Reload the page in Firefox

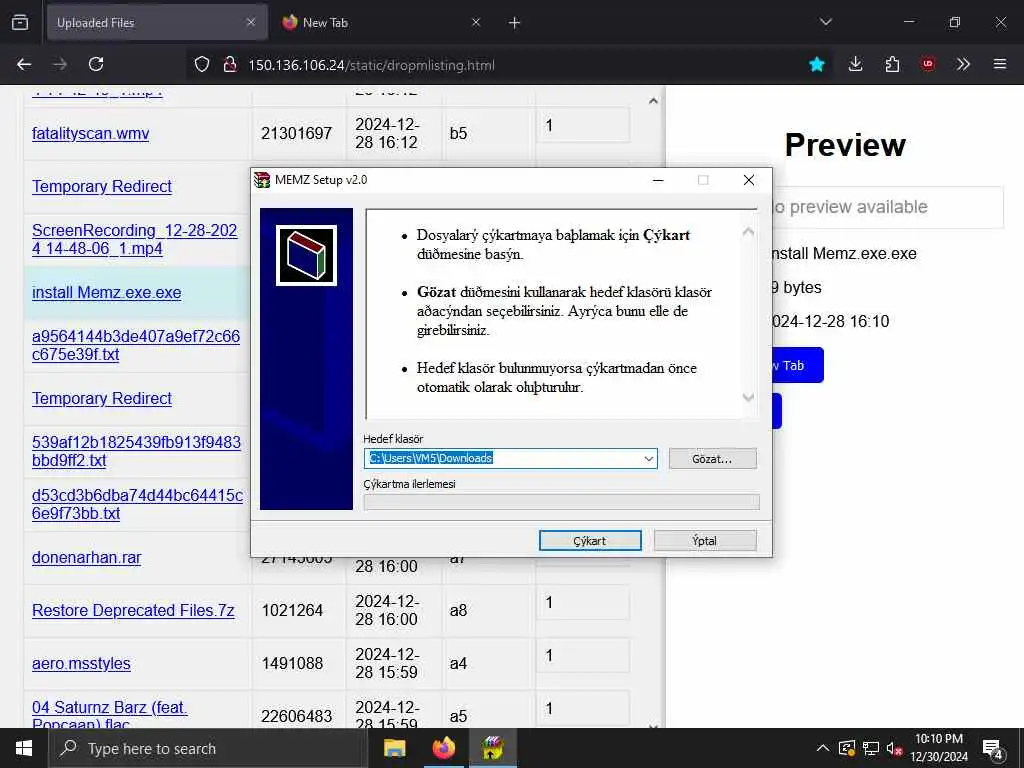(96, 64)
